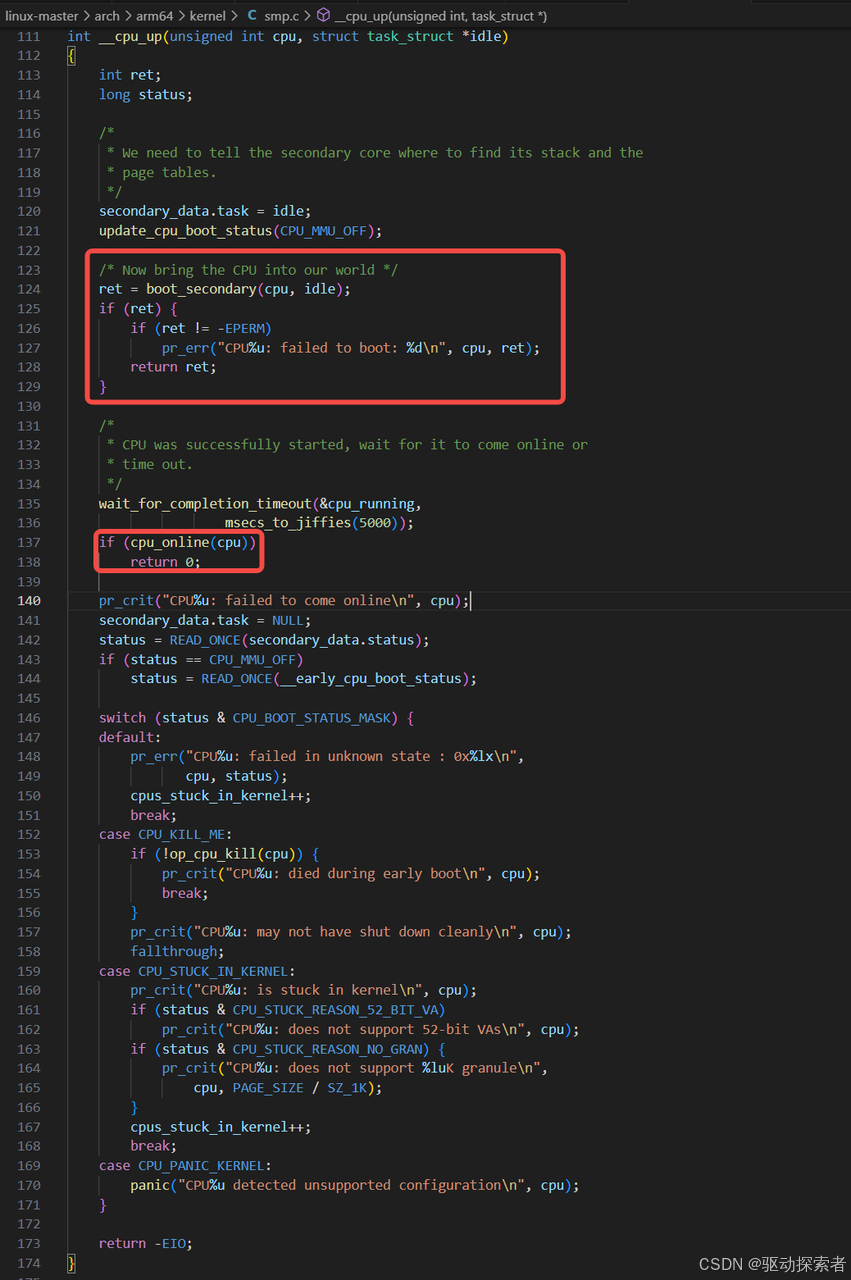
Task: Click the 'return -EIO;' statement
Action: [146, 1243]
